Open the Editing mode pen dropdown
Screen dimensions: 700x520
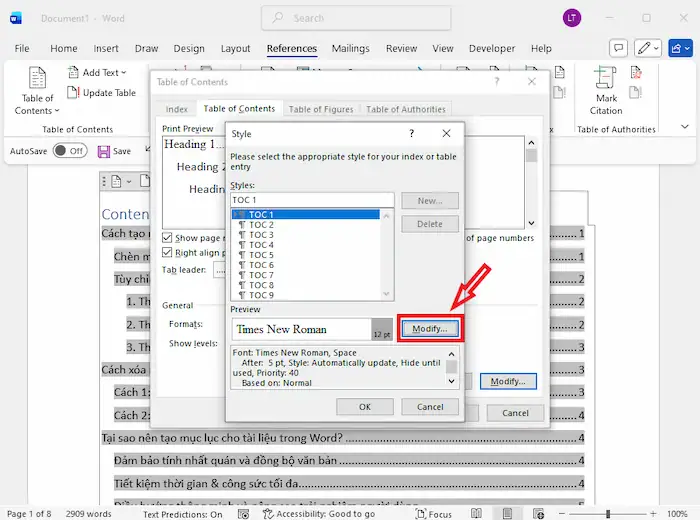[x=649, y=48]
